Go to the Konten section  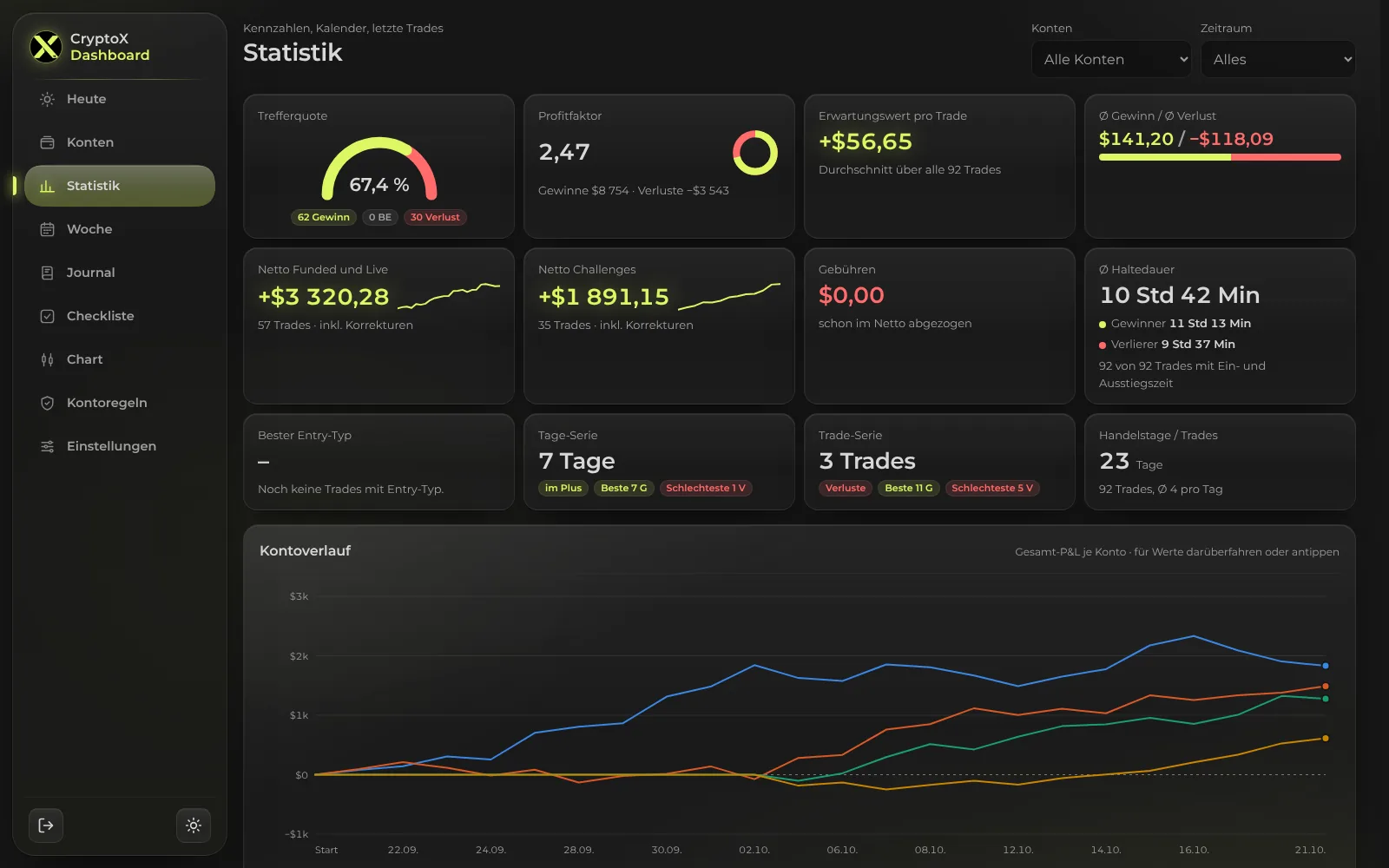120,142
